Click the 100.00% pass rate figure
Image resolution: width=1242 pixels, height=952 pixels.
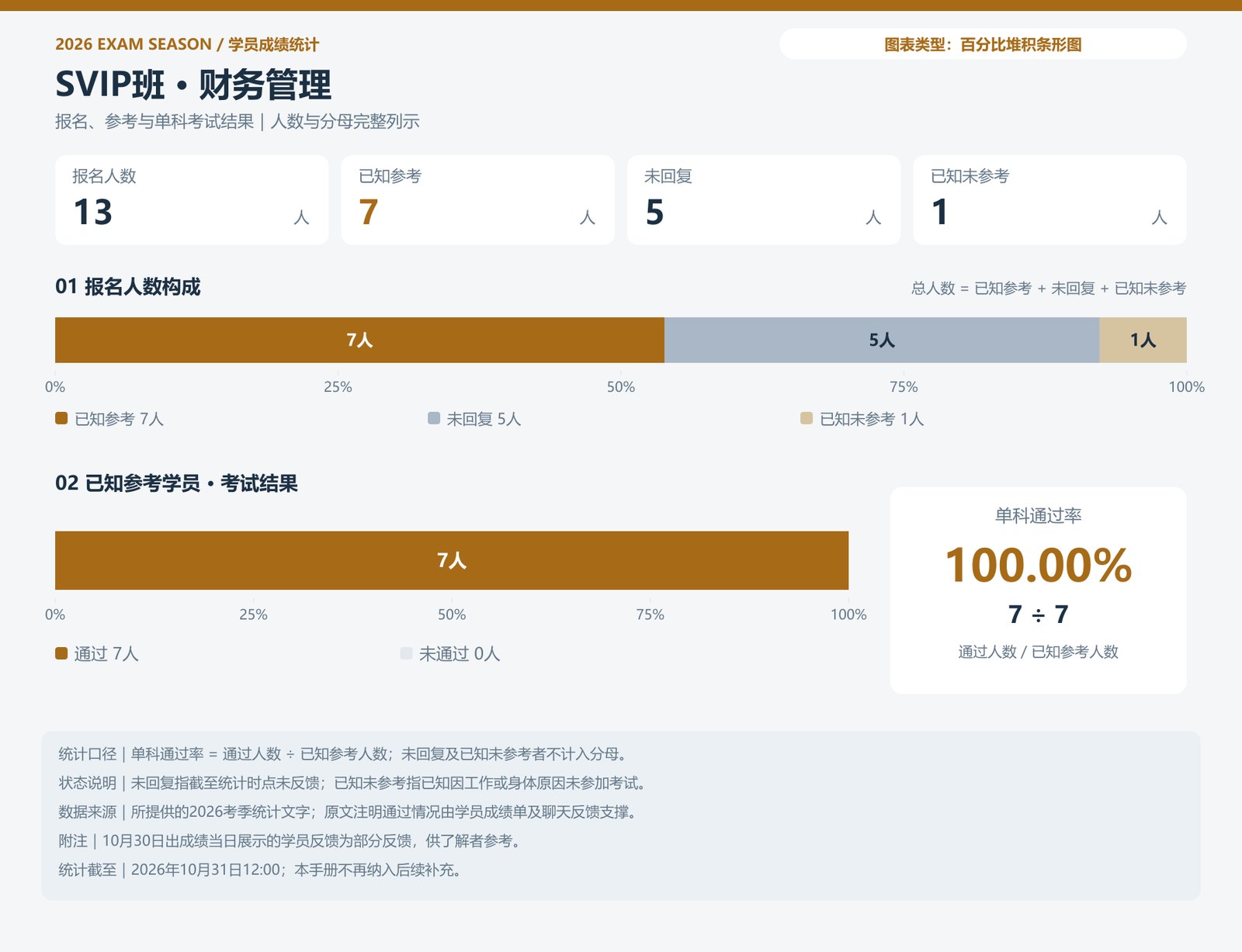tap(1038, 565)
